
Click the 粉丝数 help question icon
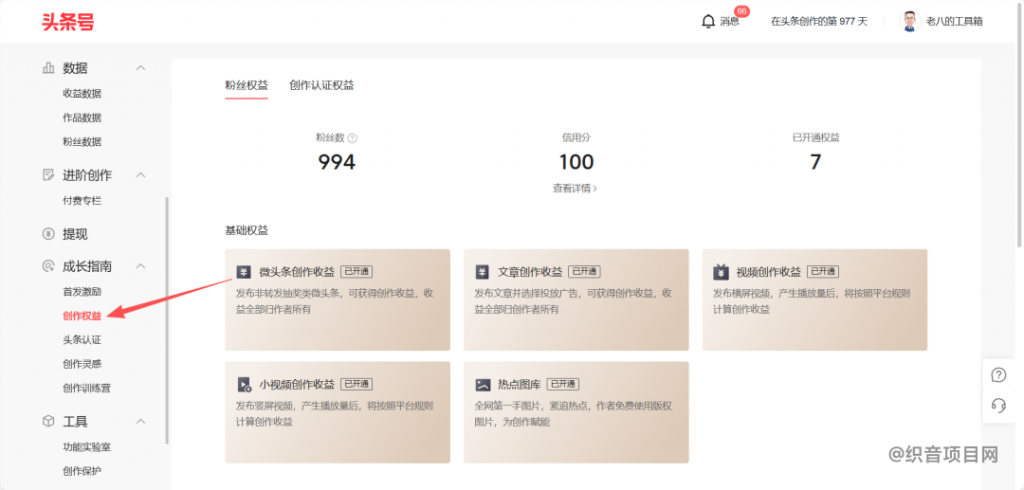353,138
